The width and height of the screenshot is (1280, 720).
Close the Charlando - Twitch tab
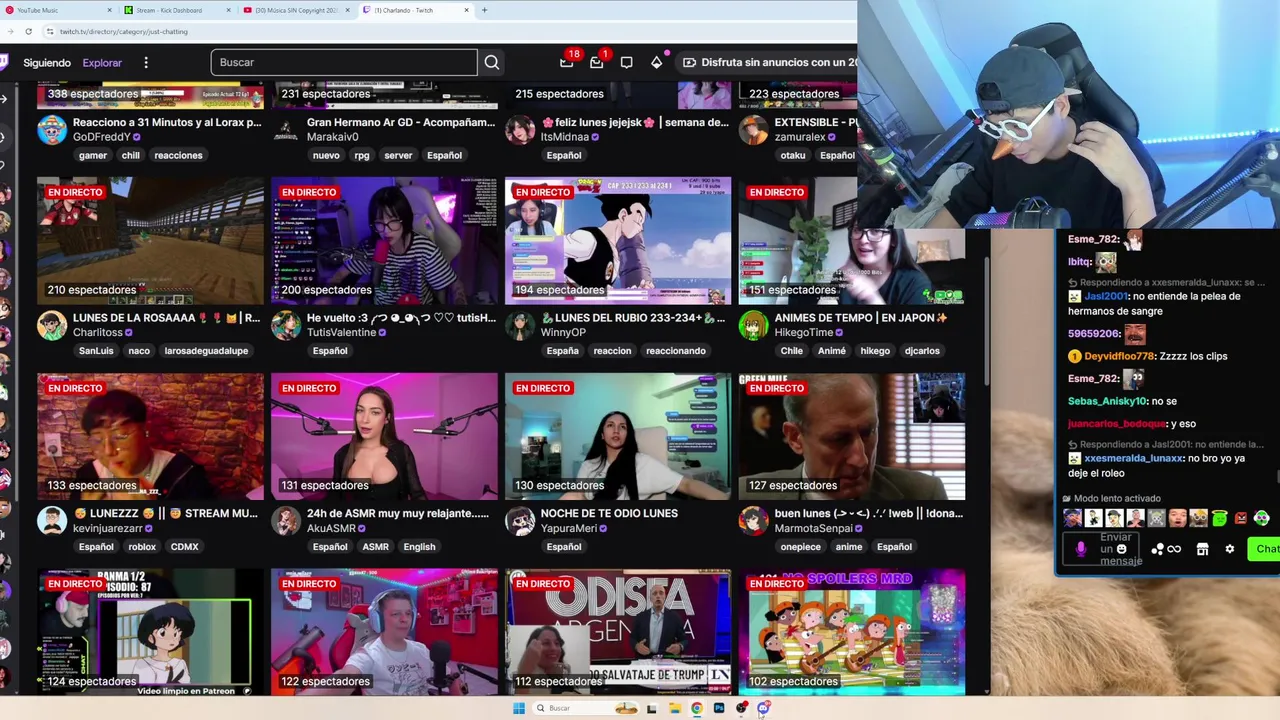pos(466,10)
